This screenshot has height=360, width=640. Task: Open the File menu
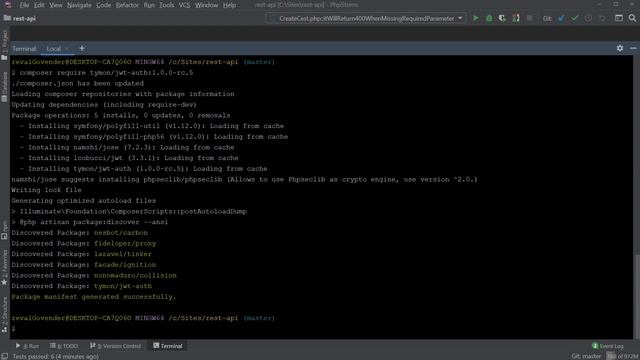[24, 5]
